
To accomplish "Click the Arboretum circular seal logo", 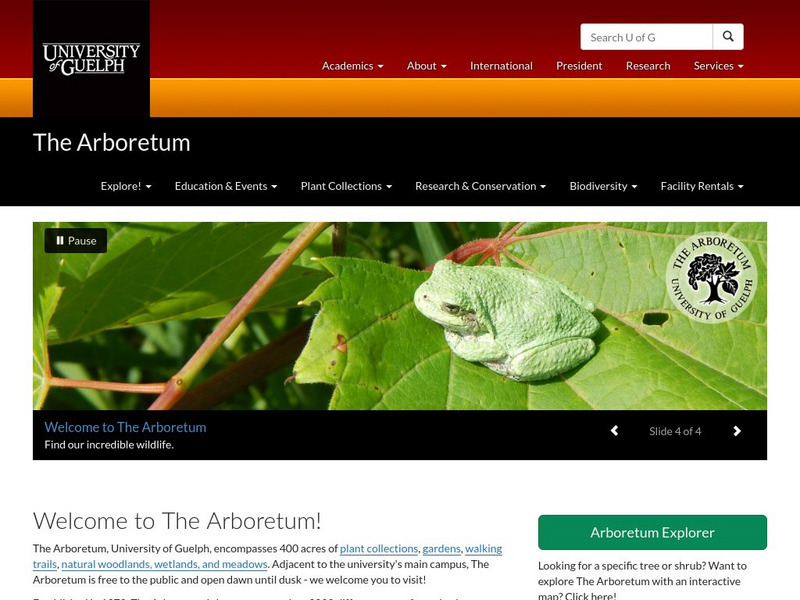I will (712, 278).
